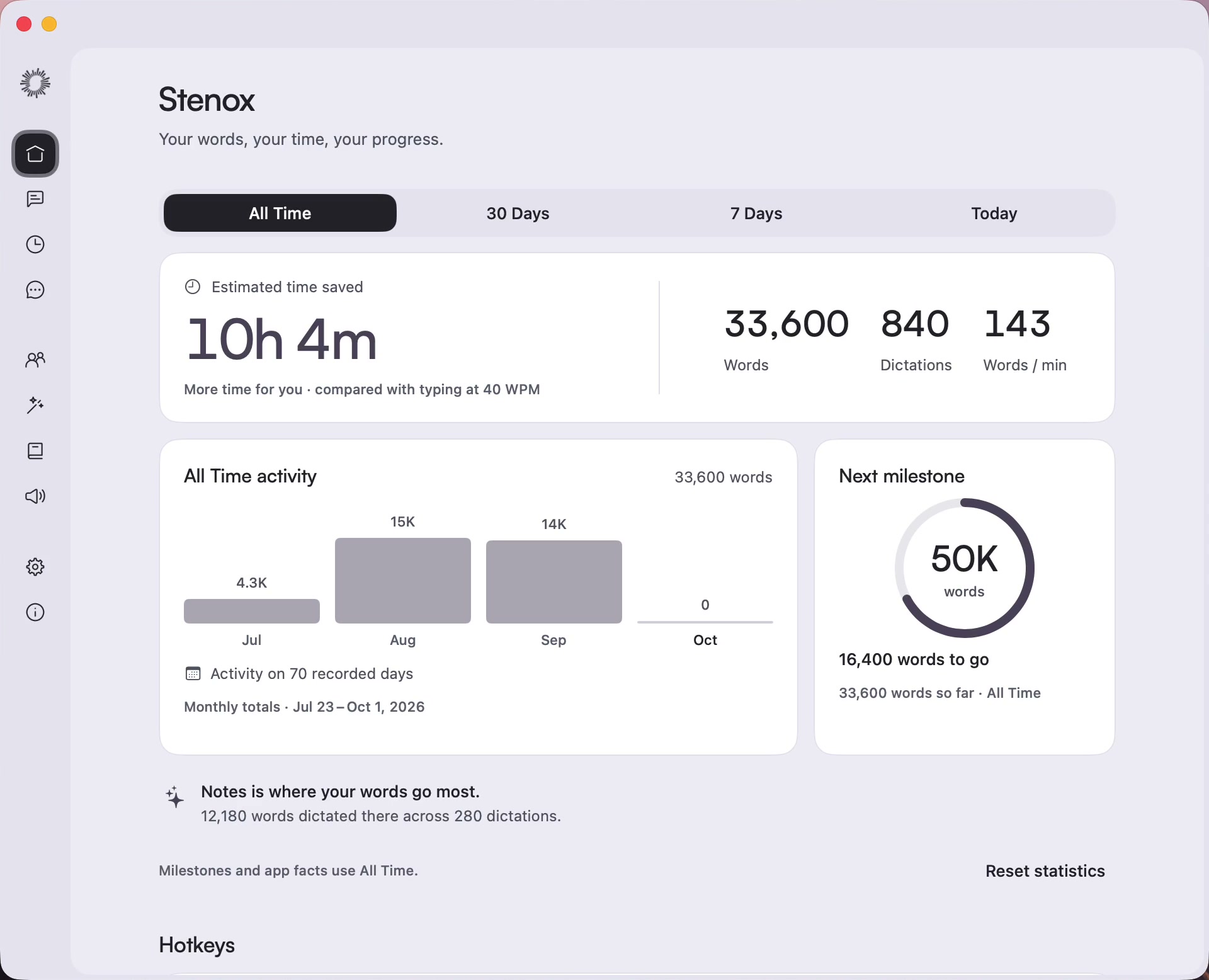Click the 10h 4m time saved value

pos(281,339)
